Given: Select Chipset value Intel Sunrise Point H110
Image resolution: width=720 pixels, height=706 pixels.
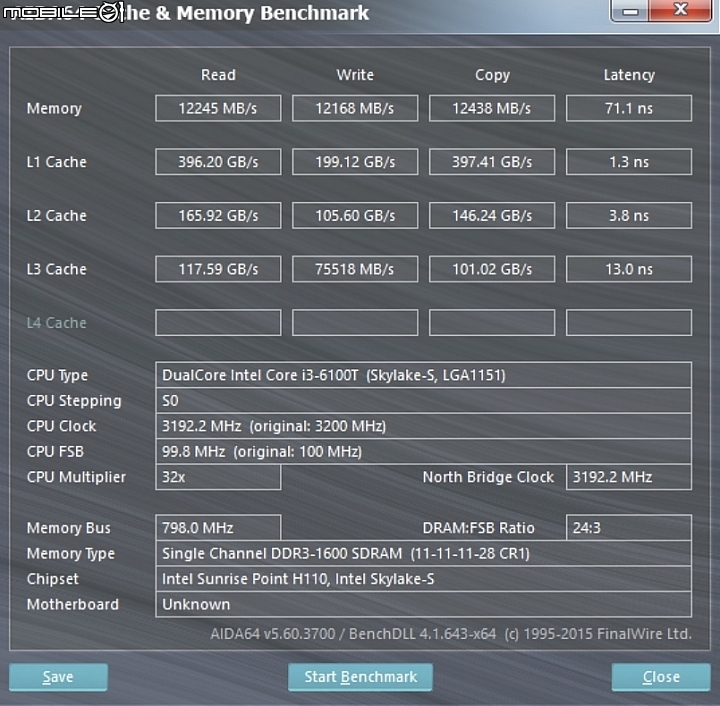Looking at the screenshot, I should pyautogui.click(x=423, y=579).
